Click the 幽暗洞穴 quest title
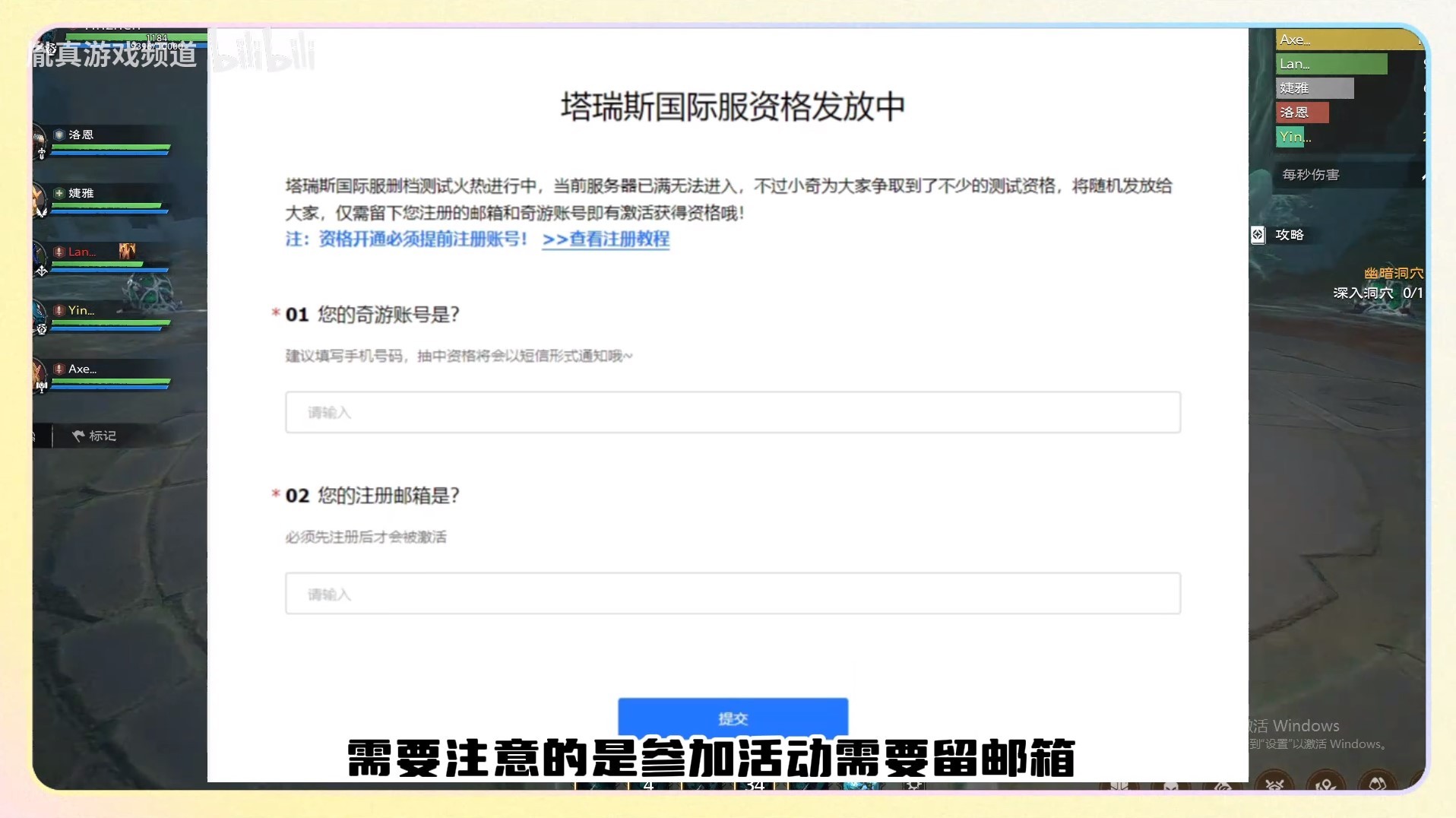 click(x=1394, y=273)
